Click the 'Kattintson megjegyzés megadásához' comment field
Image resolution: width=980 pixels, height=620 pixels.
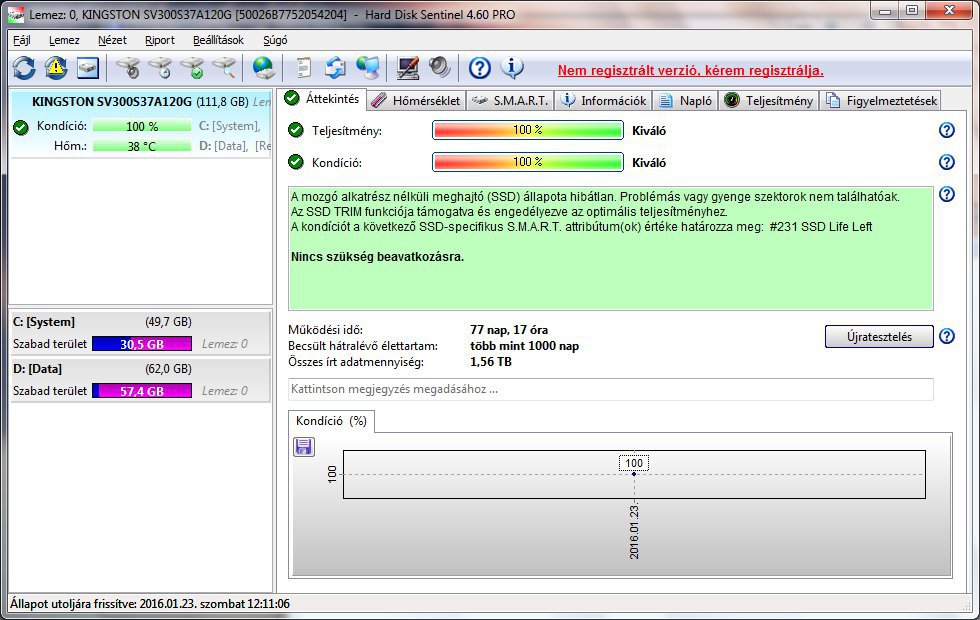tap(611, 389)
